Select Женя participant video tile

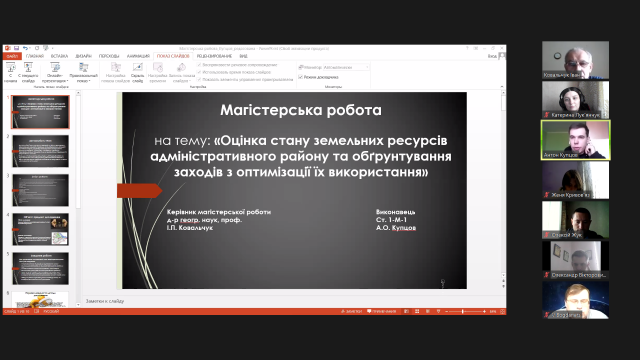coord(575,180)
